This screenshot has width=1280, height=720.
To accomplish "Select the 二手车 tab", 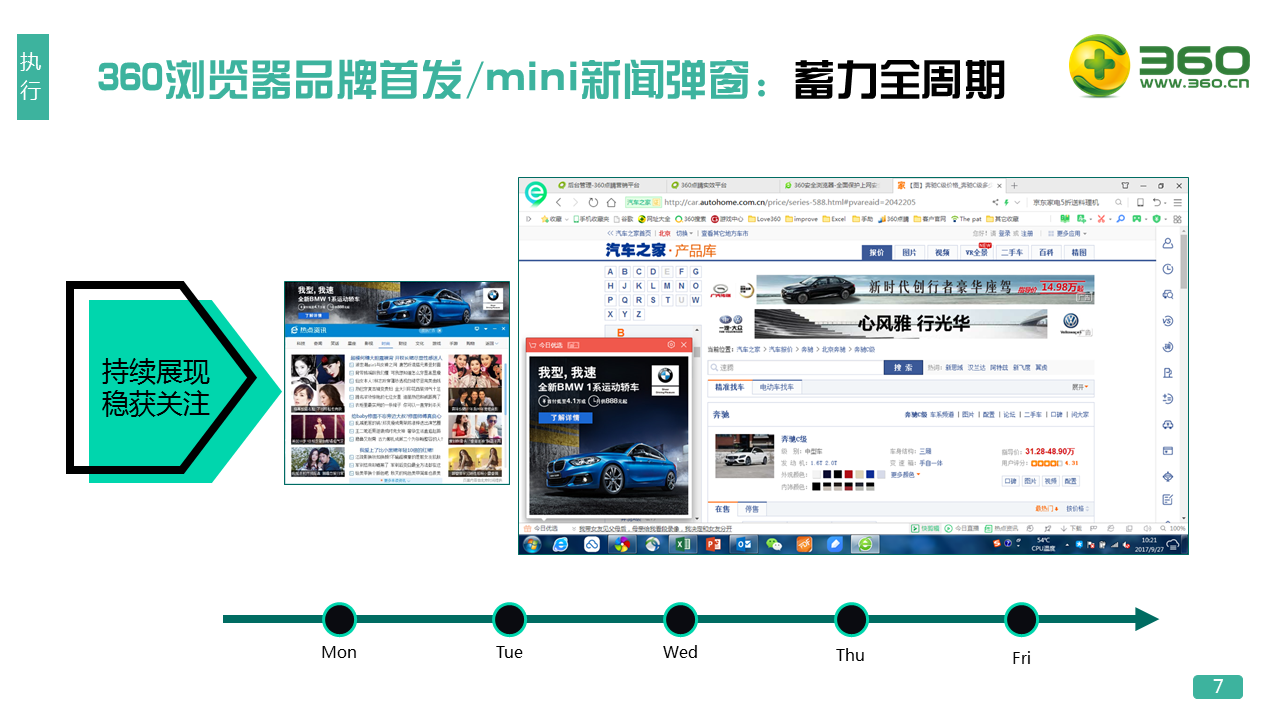I will tap(1012, 252).
